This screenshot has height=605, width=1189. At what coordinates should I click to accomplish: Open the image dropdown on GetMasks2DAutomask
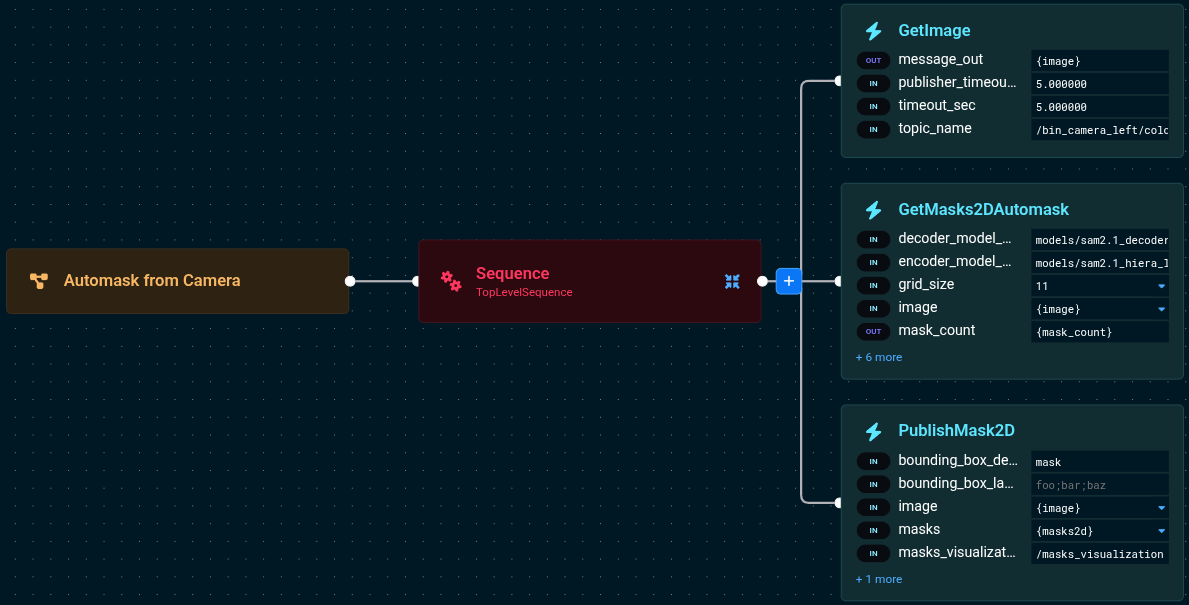[1160, 308]
